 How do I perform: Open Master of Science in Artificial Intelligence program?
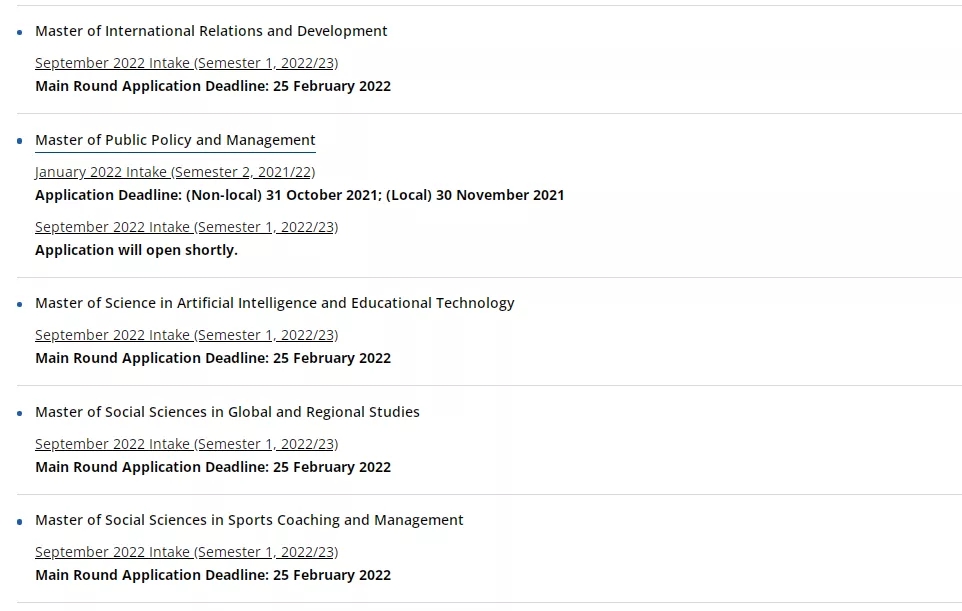click(274, 303)
